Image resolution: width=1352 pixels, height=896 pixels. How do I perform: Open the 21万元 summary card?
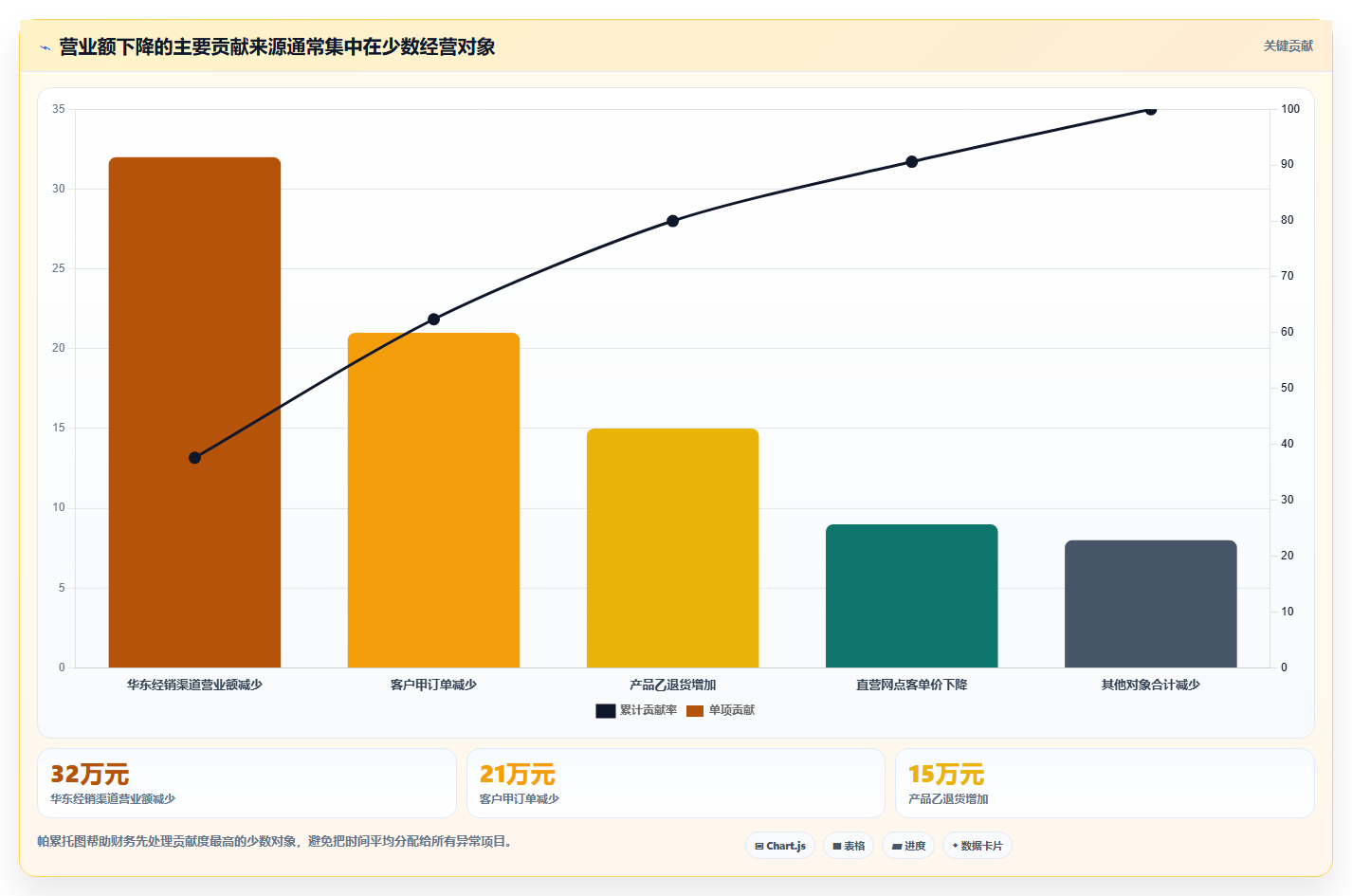click(x=676, y=783)
